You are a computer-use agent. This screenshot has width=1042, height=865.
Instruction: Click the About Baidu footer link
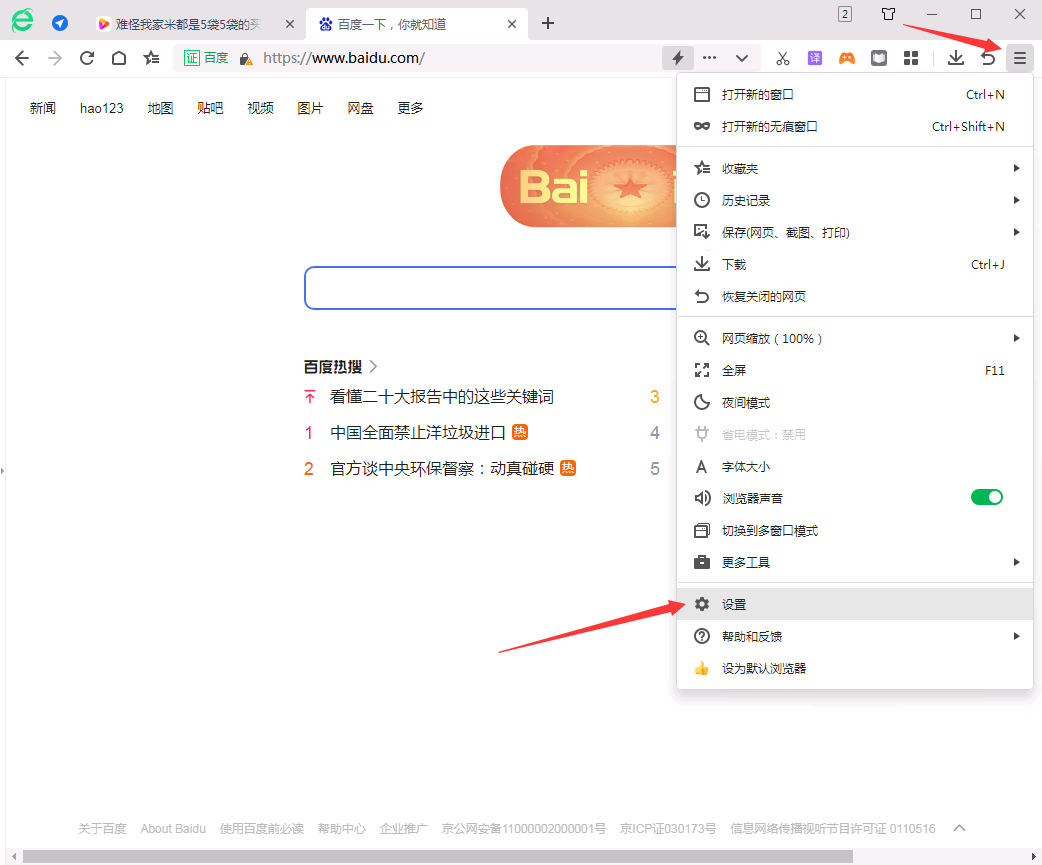click(x=173, y=828)
